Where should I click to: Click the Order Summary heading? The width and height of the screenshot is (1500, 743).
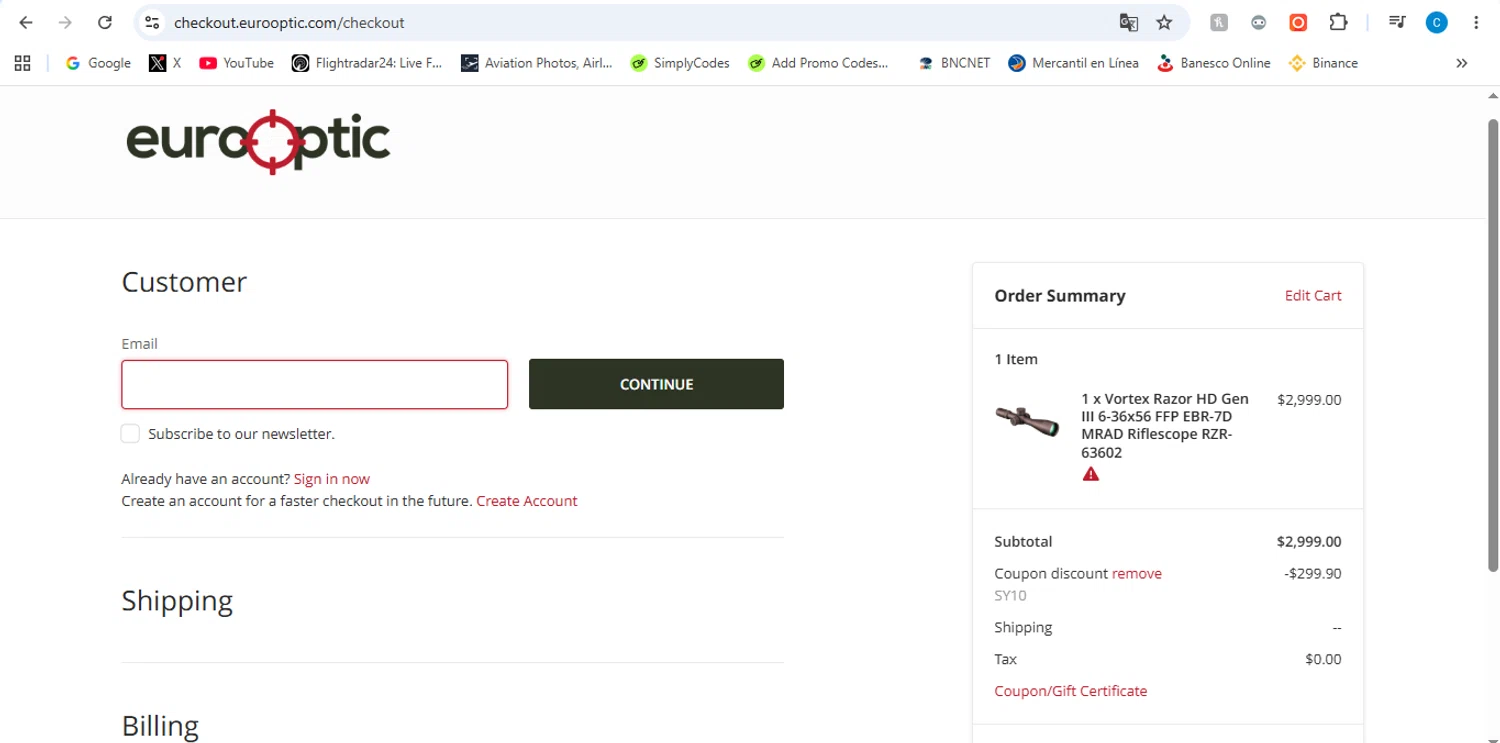click(1060, 296)
